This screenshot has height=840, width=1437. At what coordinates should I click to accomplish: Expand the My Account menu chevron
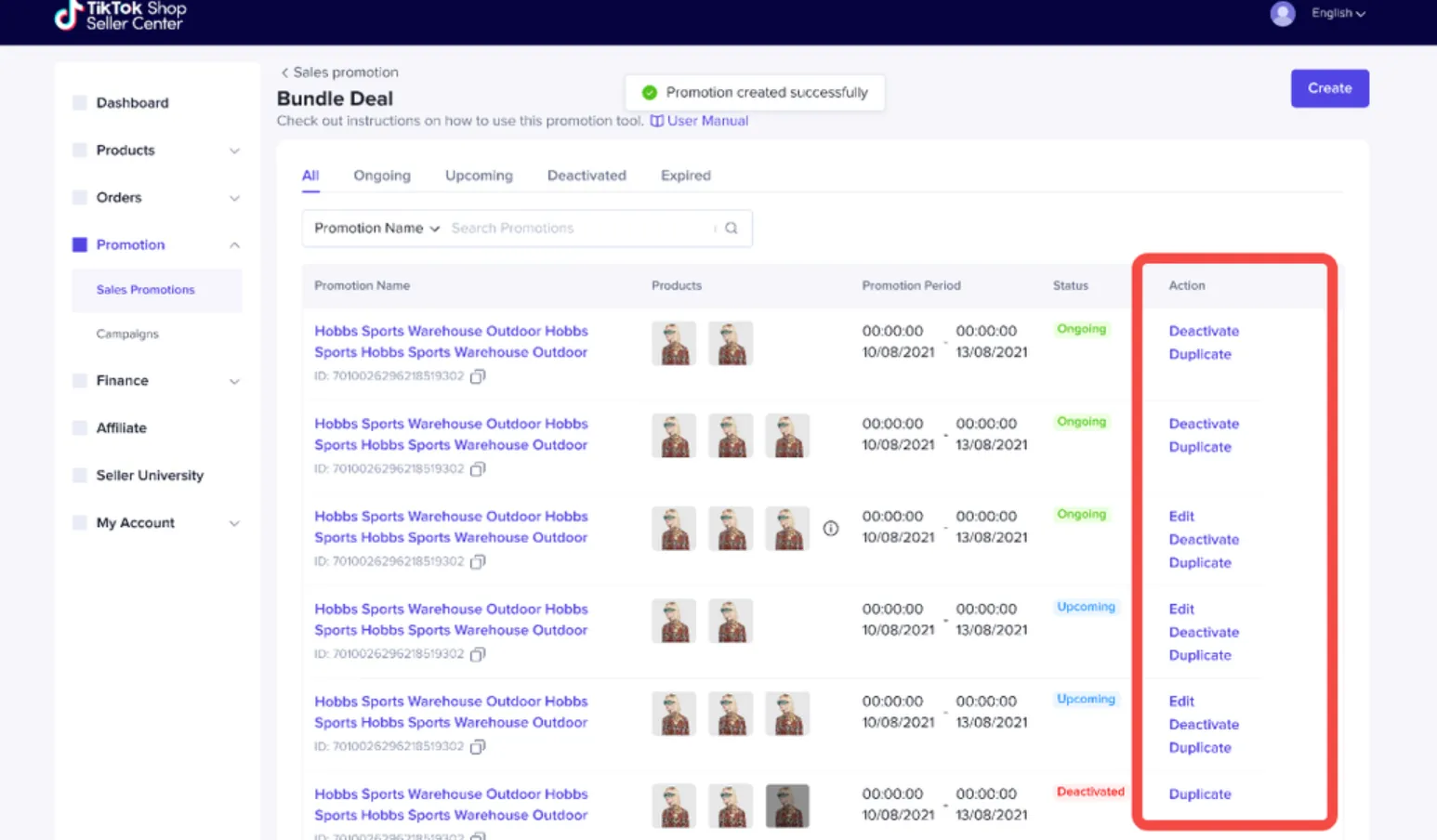pyautogui.click(x=234, y=523)
